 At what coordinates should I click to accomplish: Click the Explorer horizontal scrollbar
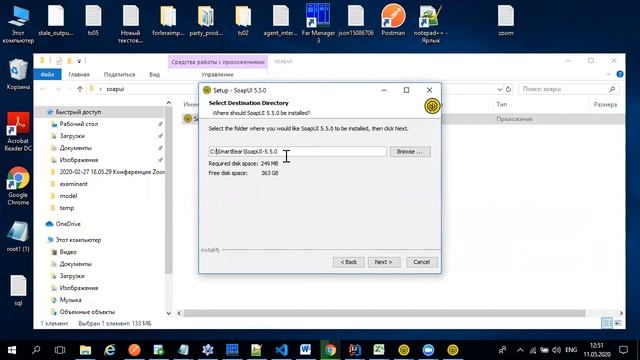coord(384,313)
